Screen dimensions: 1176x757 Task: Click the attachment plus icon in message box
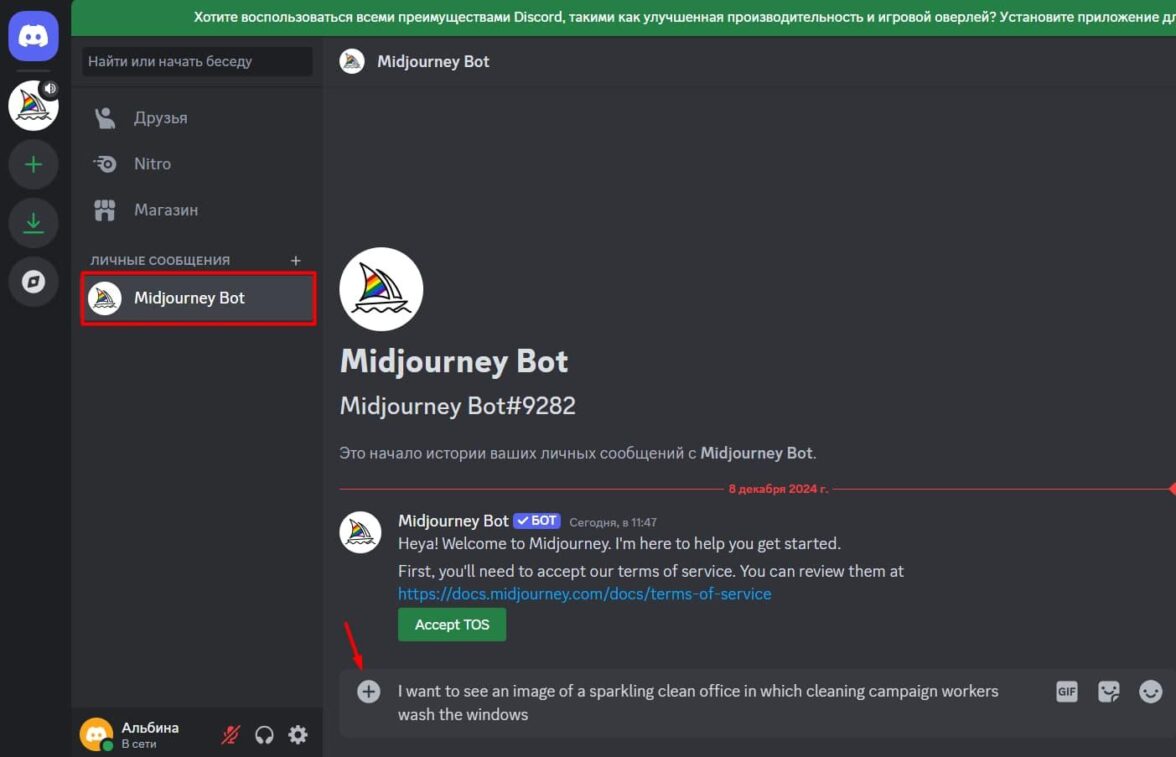tap(368, 691)
